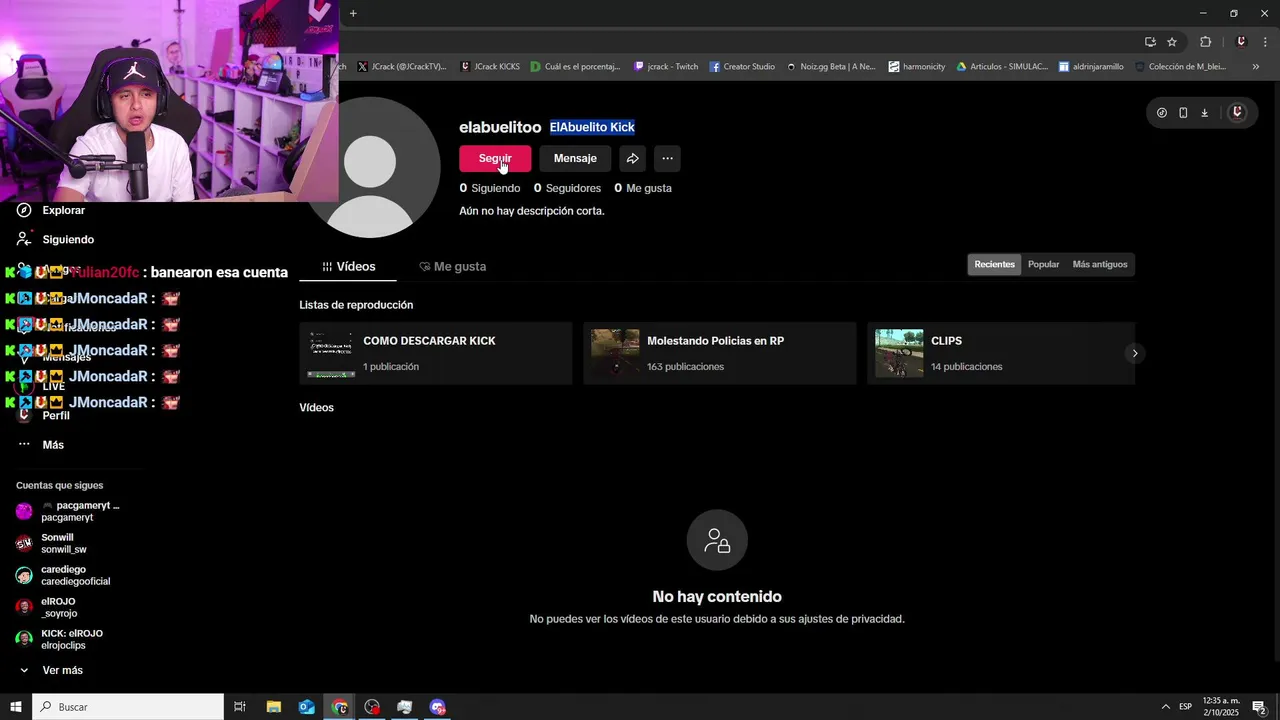
Task: Open the JCrack (@JCrackTV) X bookmark
Action: click(401, 67)
